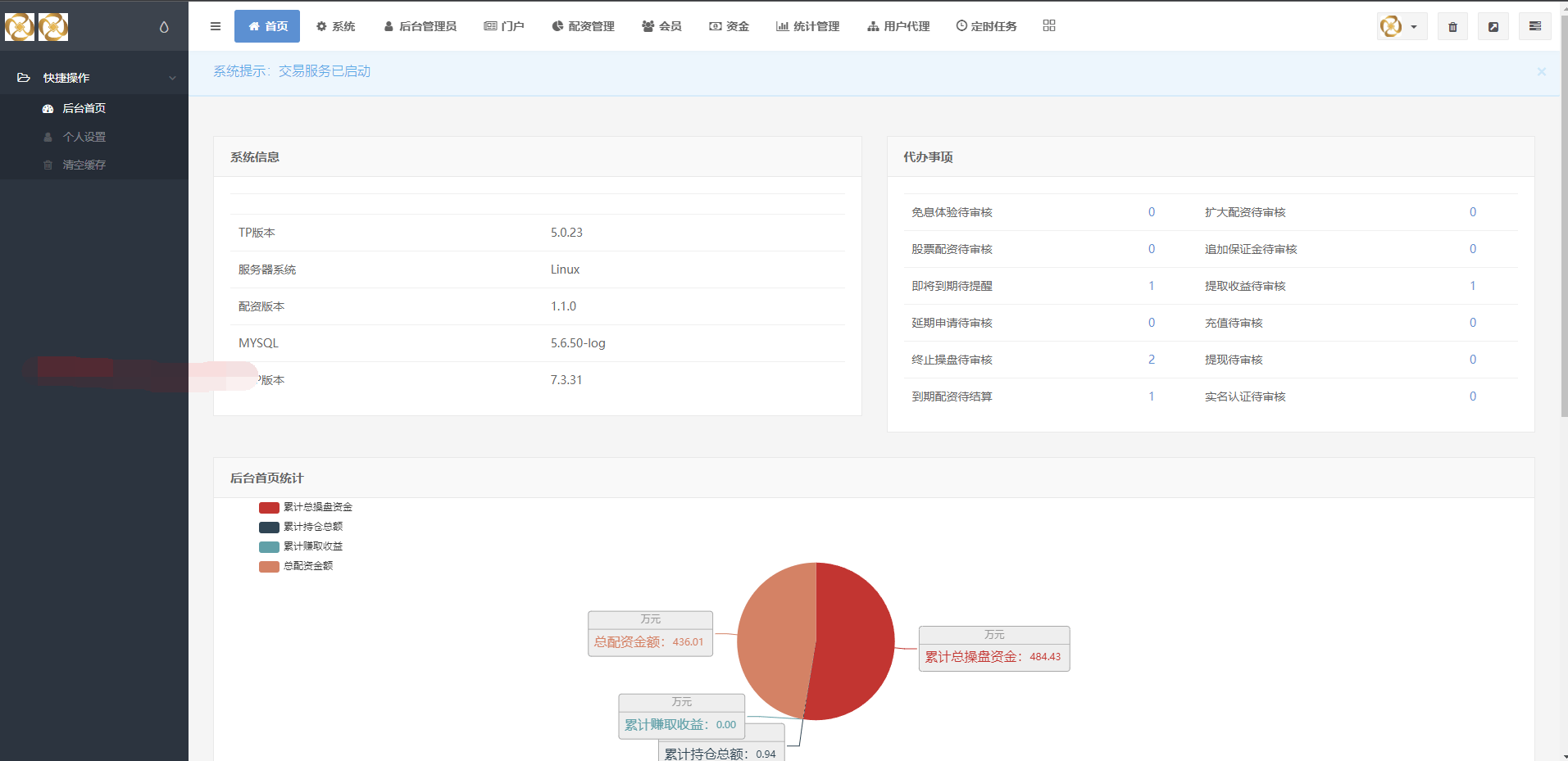Click the water drop theme icon
The height and width of the screenshot is (761, 1568).
(164, 27)
